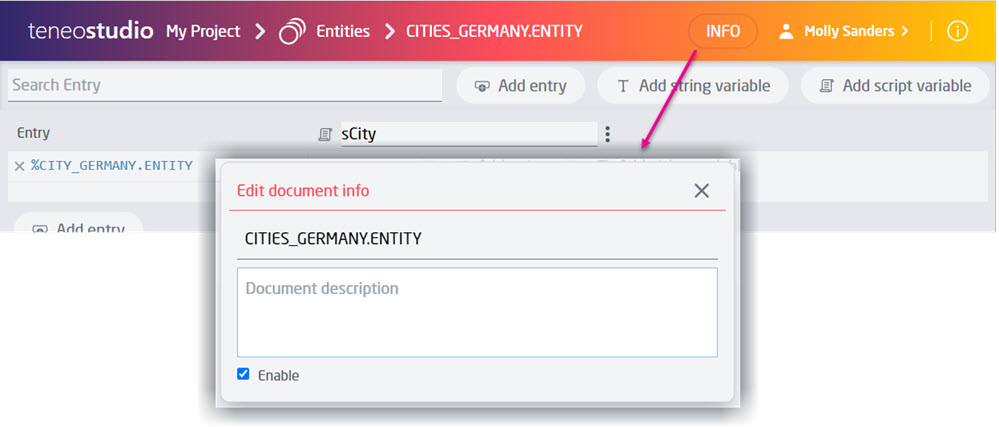Click into the Document description text area

pyautogui.click(x=477, y=312)
